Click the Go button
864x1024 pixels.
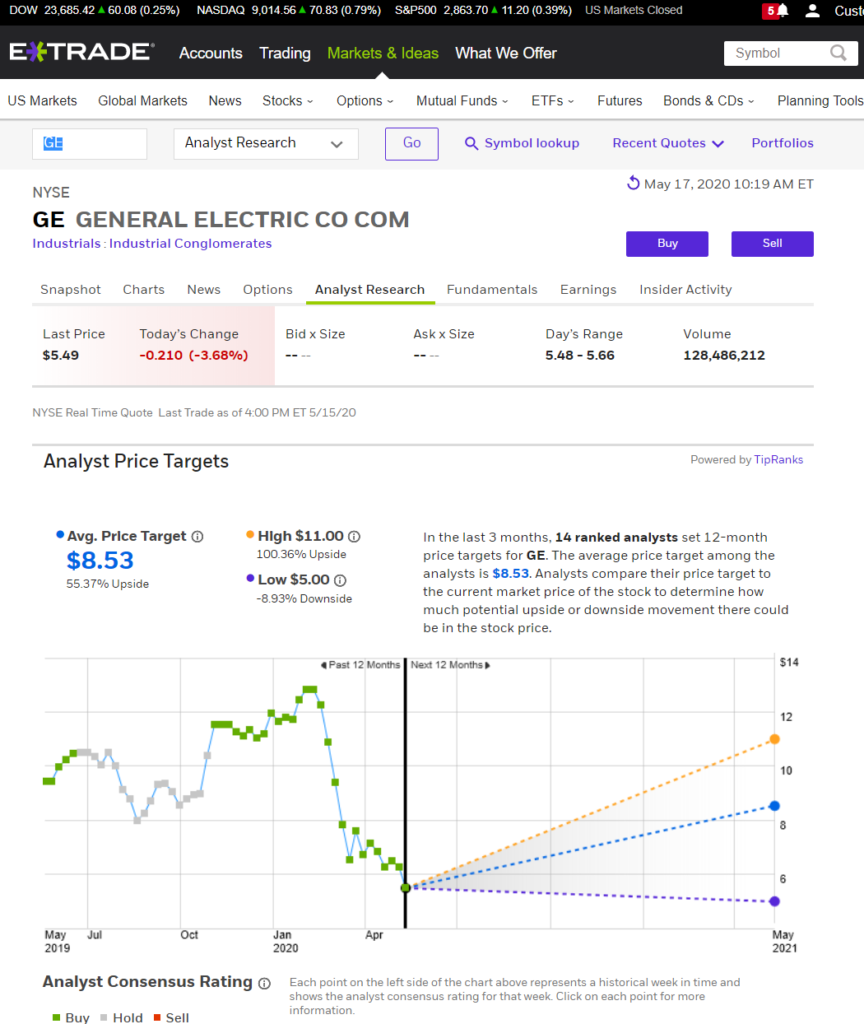411,144
